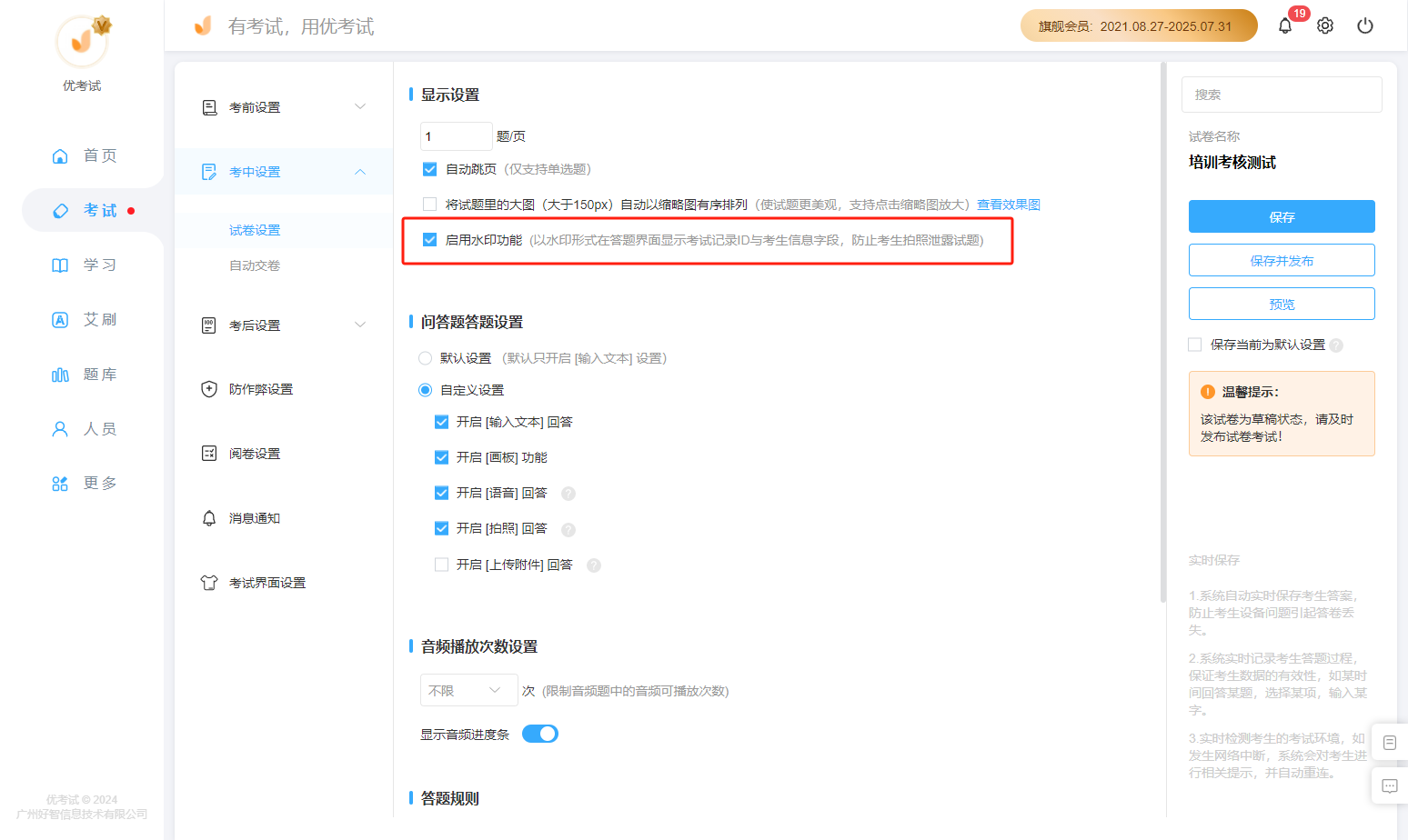Check 保存当前为默认设置 checkbox
This screenshot has width=1408, height=840.
(1195, 345)
